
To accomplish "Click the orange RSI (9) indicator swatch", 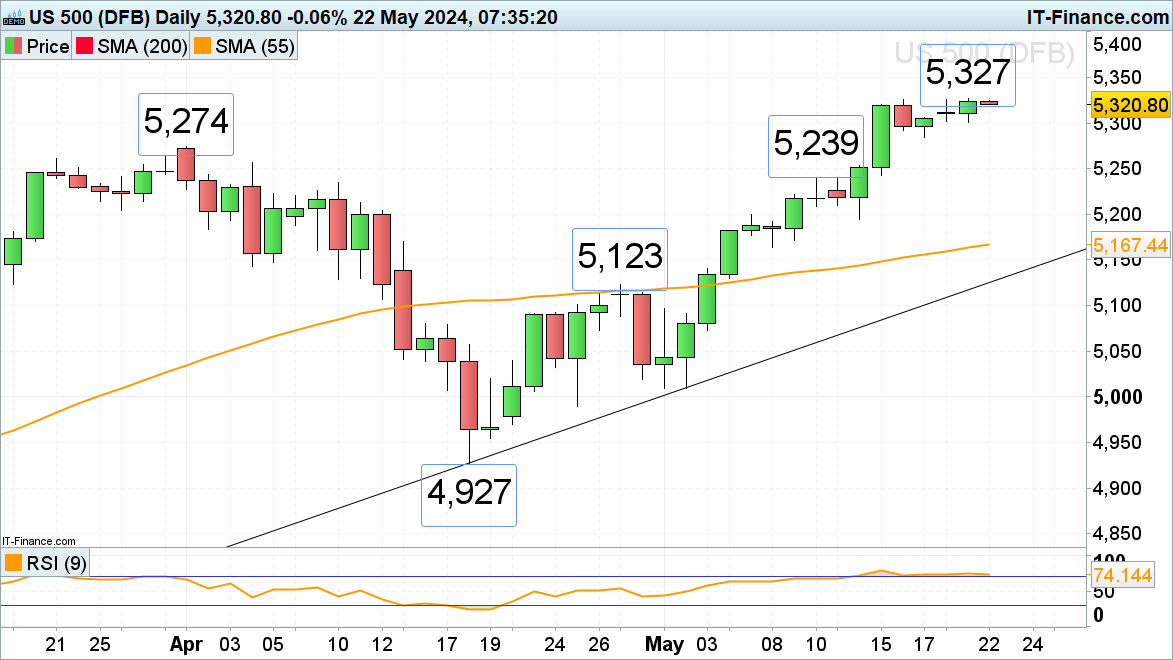I will tap(14, 563).
